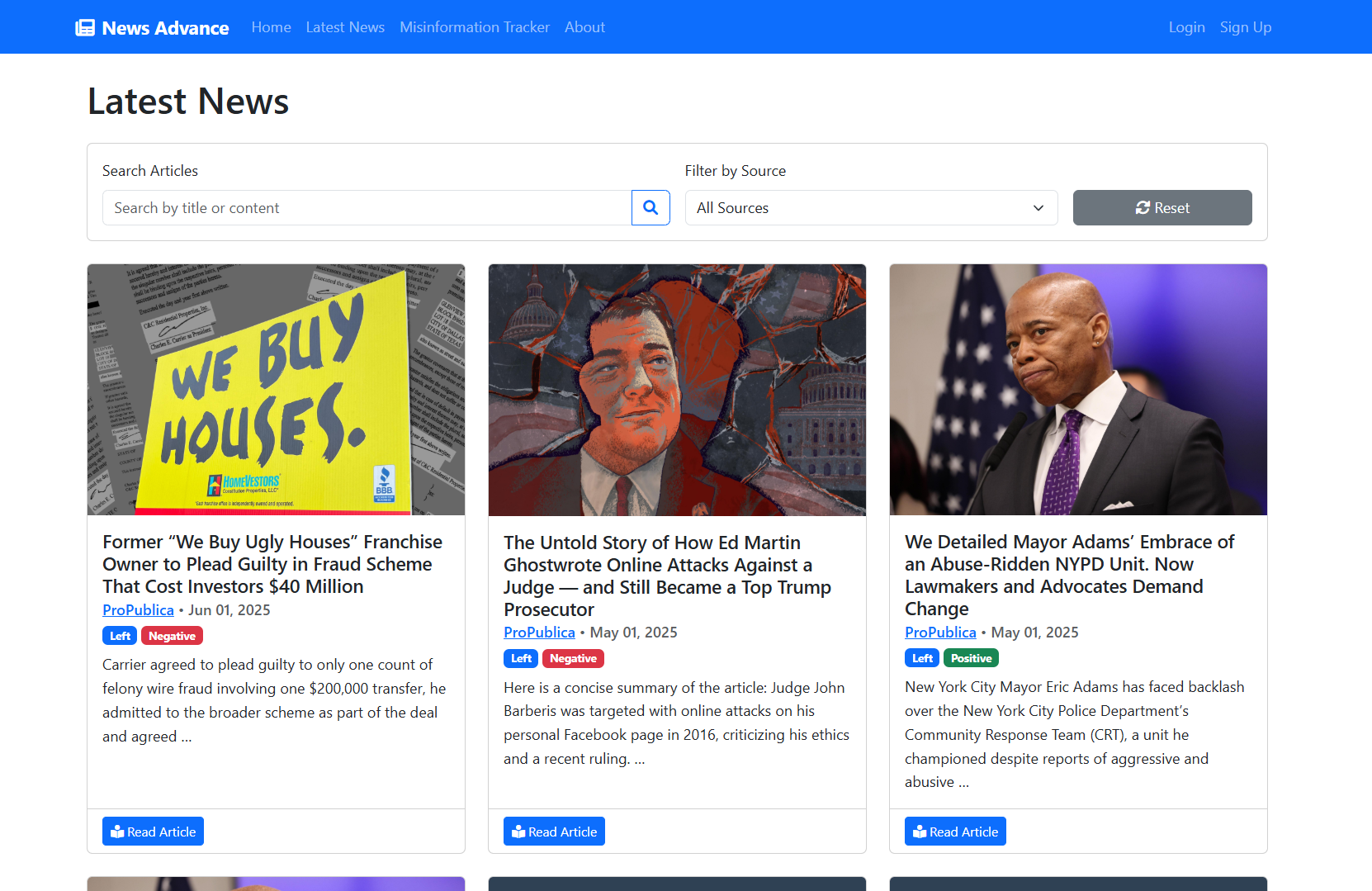This screenshot has height=891, width=1372.
Task: Open the All Sources filter dropdown
Action: (871, 208)
